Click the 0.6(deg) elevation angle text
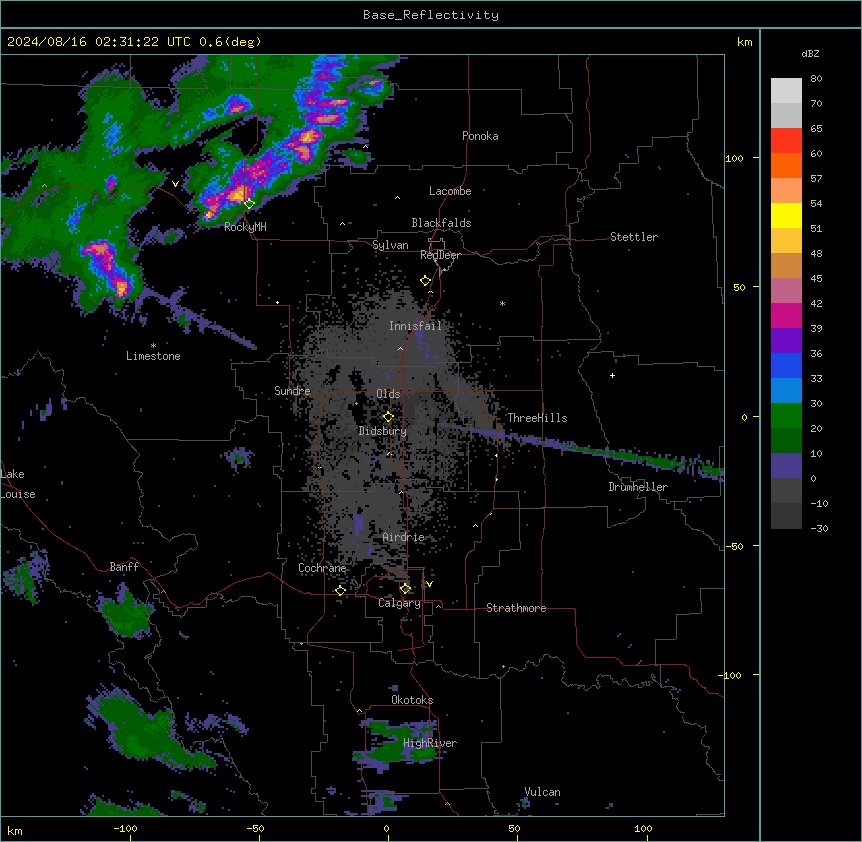 (x=230, y=42)
